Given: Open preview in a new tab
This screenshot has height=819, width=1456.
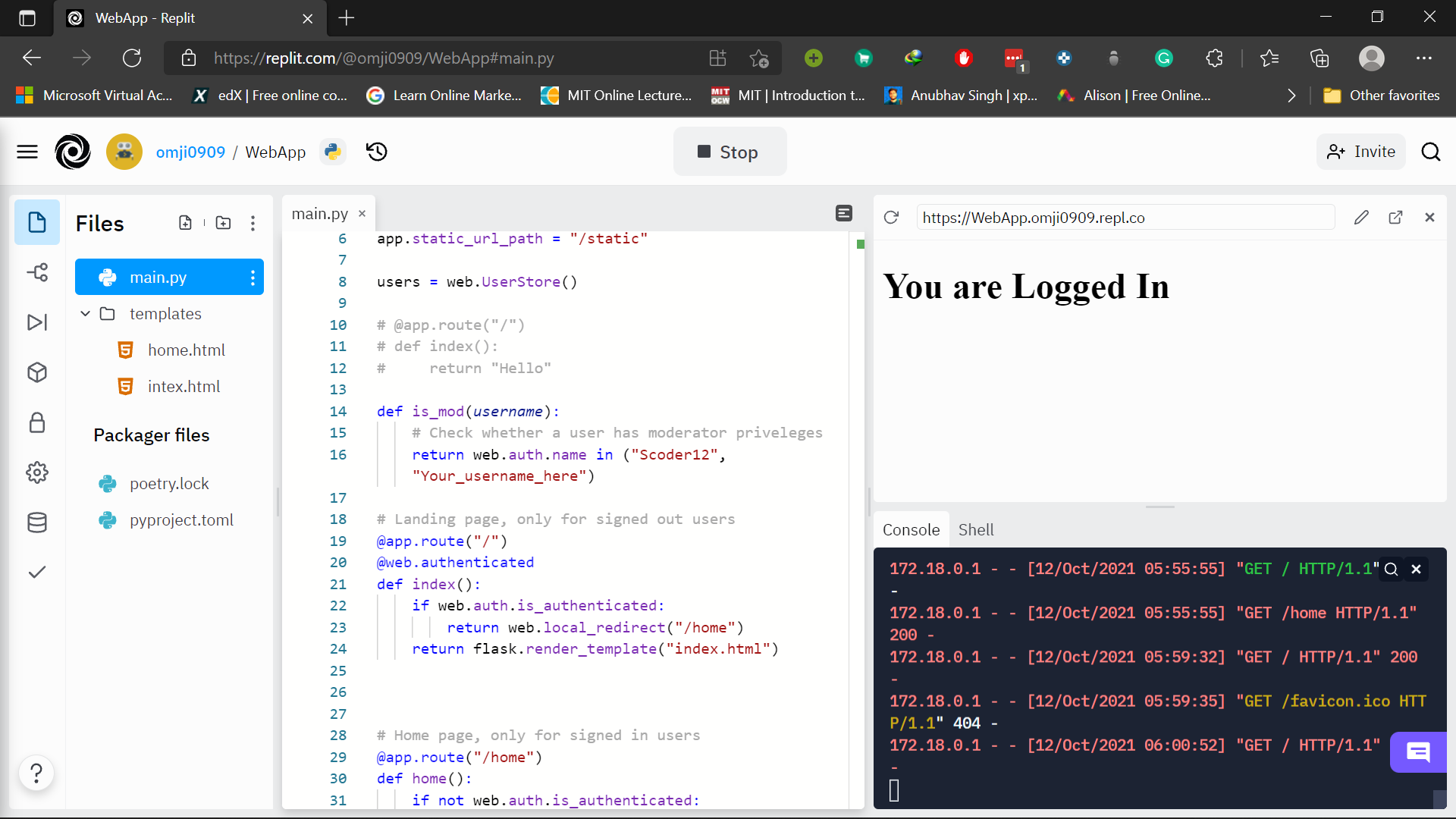Looking at the screenshot, I should [x=1395, y=218].
